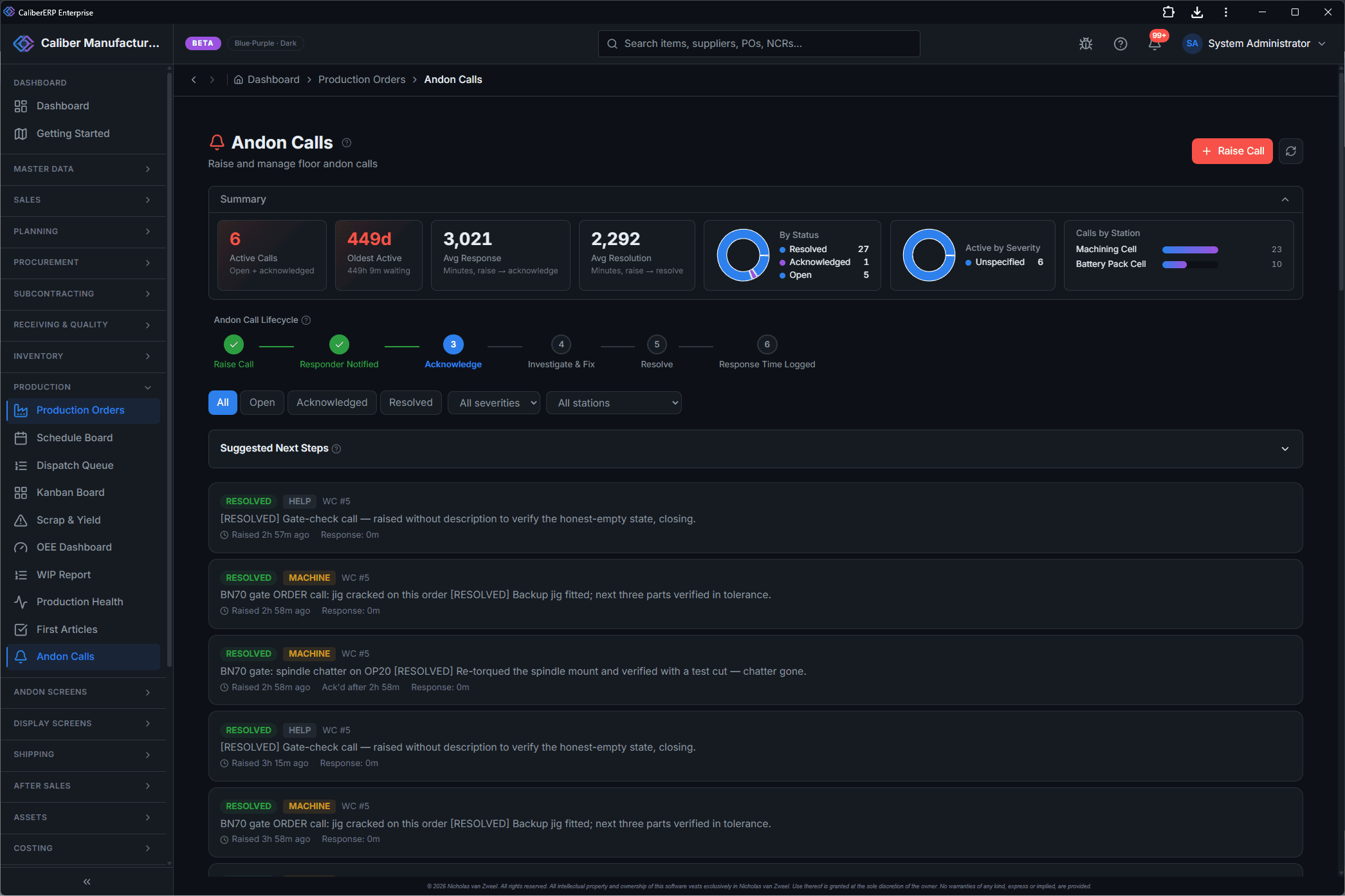
Task: Click lifecycle step 4 Investigate & Fix
Action: click(561, 352)
